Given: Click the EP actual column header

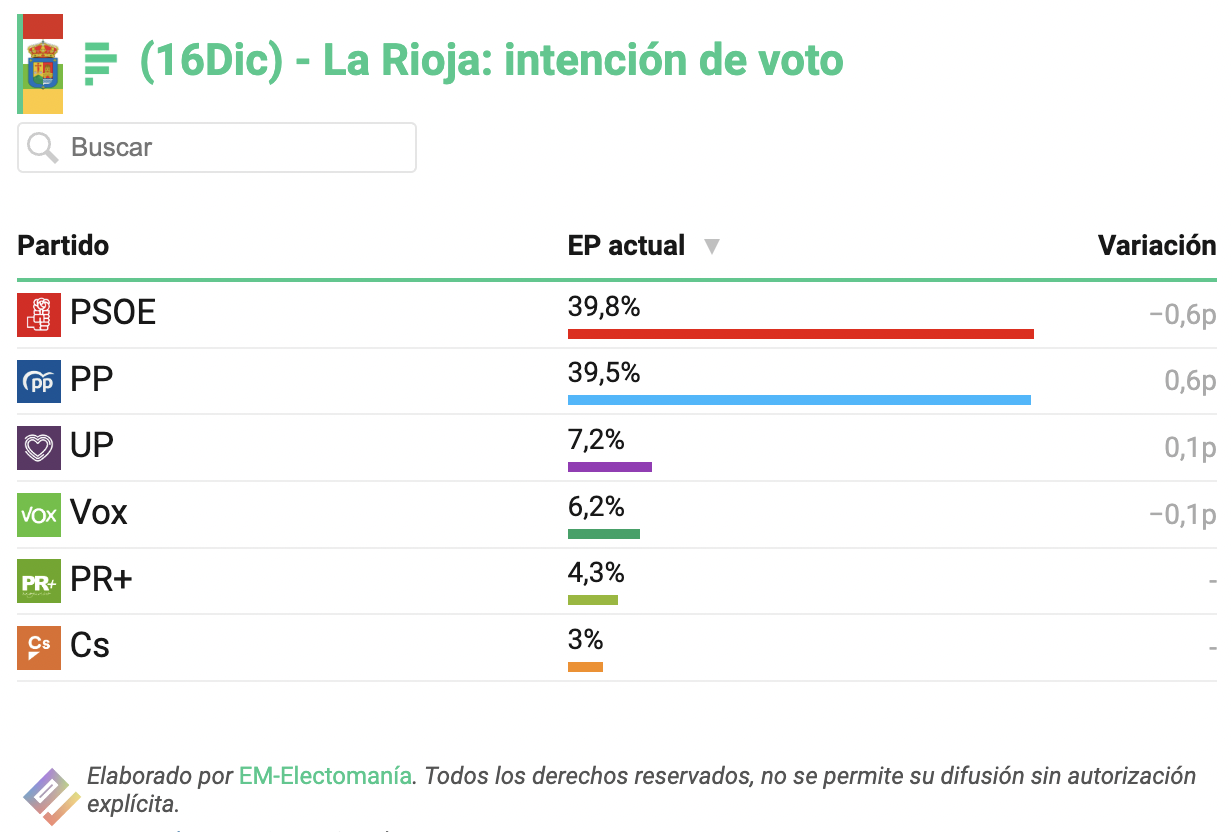Looking at the screenshot, I should click(627, 245).
